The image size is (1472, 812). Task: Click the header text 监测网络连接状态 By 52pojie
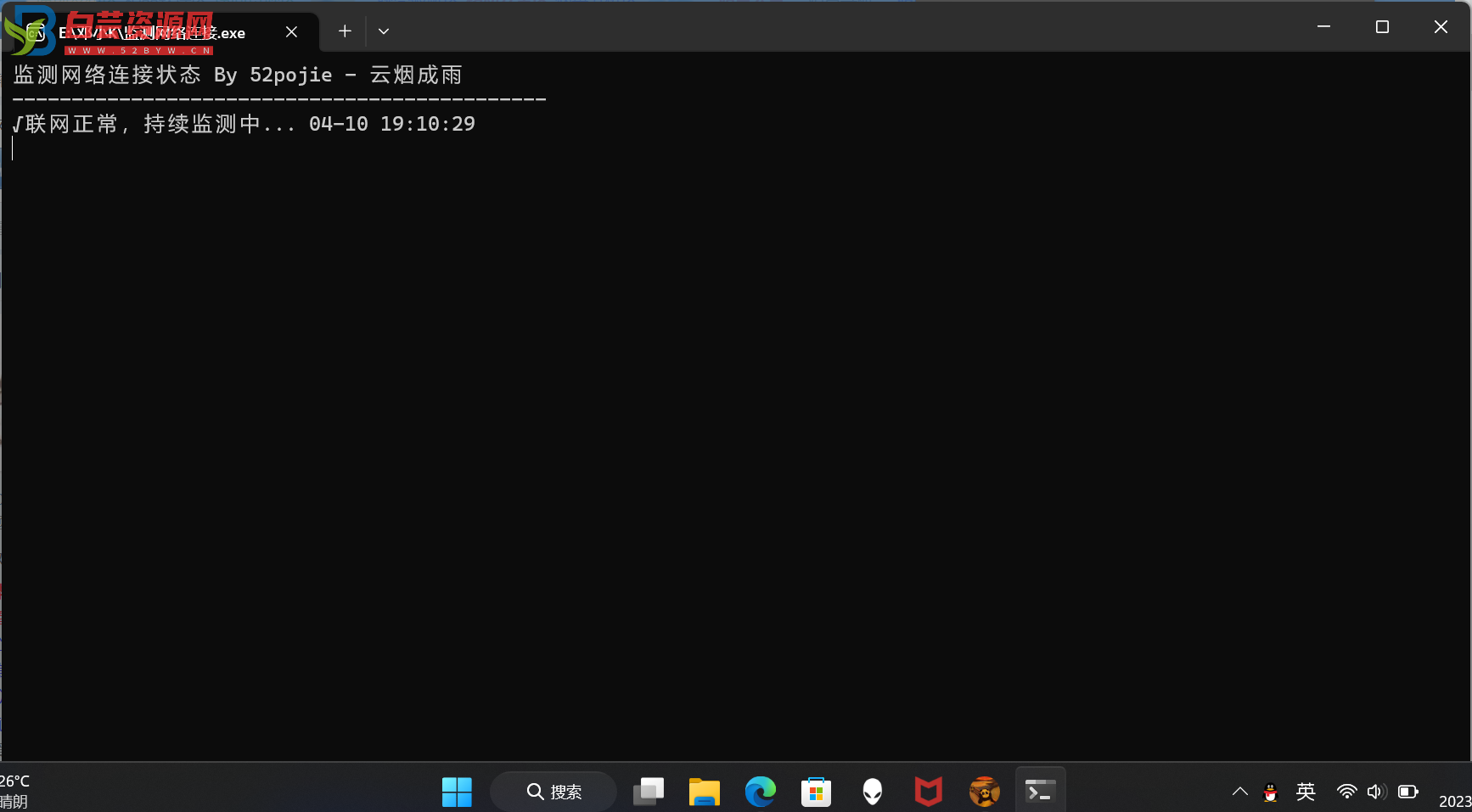pos(173,75)
